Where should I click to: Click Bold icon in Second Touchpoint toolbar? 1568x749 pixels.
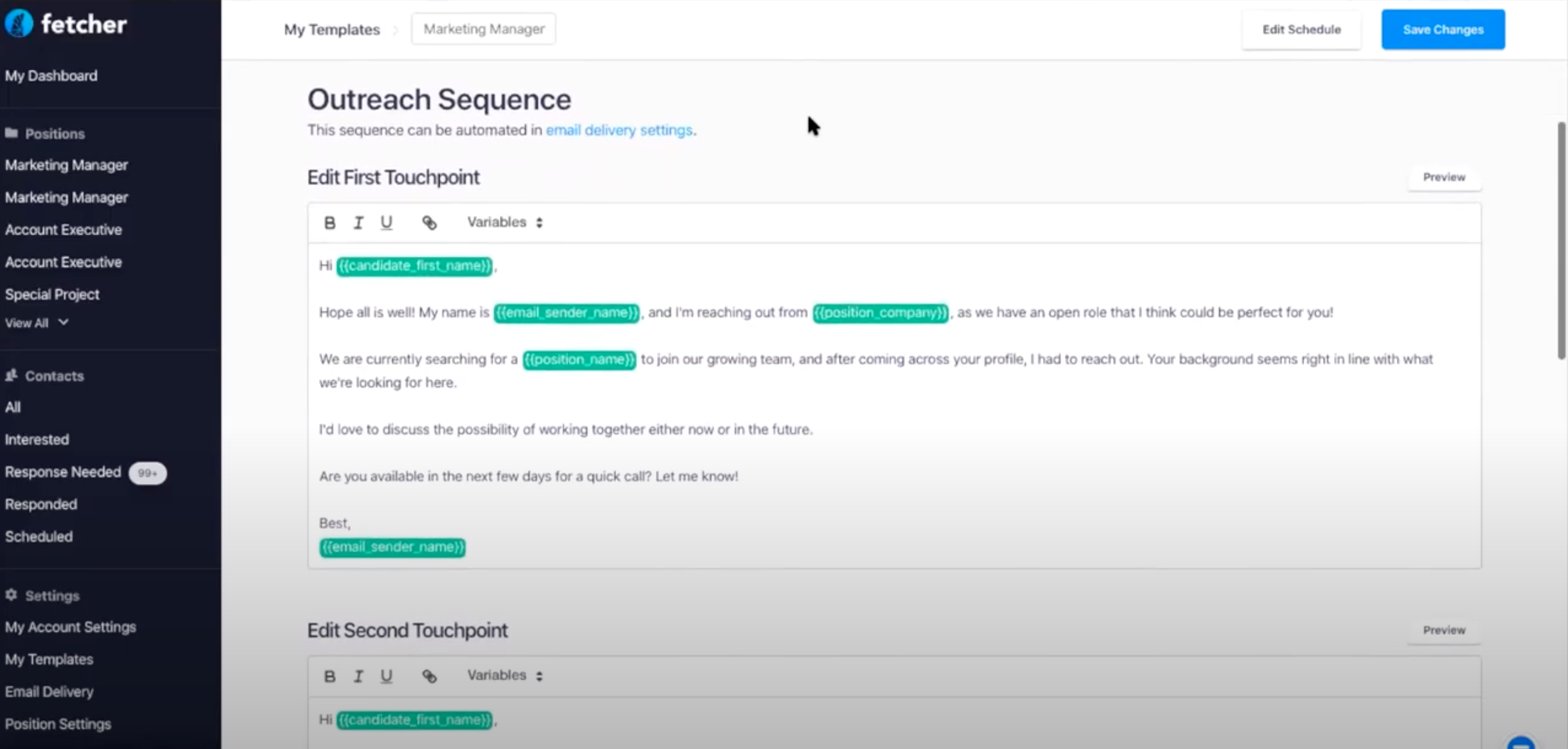[x=329, y=676]
